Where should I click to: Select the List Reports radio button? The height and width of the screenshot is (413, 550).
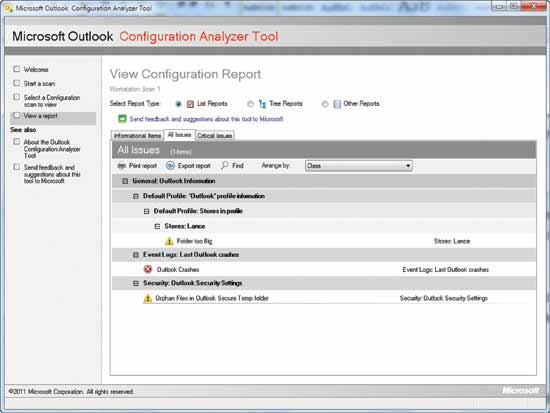pos(178,104)
